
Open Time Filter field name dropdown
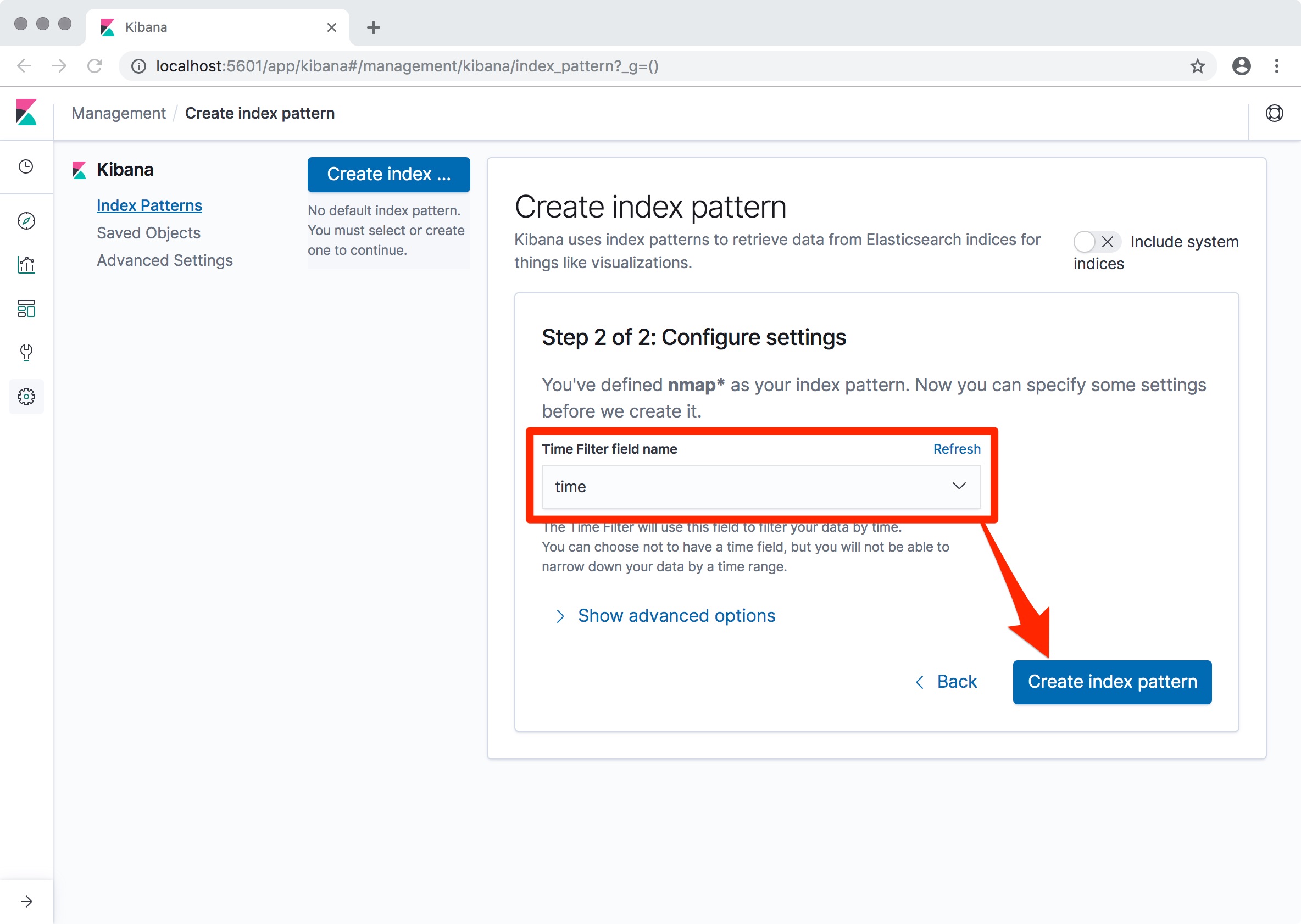(760, 487)
